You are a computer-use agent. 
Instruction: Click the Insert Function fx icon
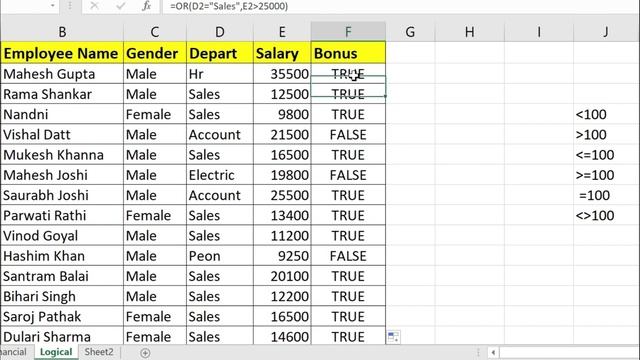tap(147, 6)
